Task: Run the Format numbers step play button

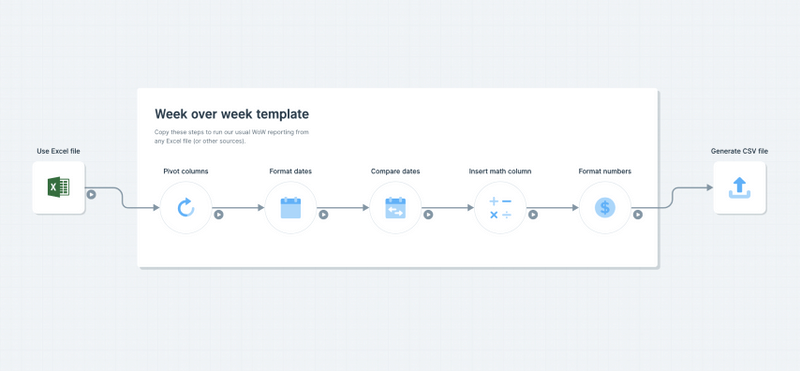Action: [x=638, y=215]
